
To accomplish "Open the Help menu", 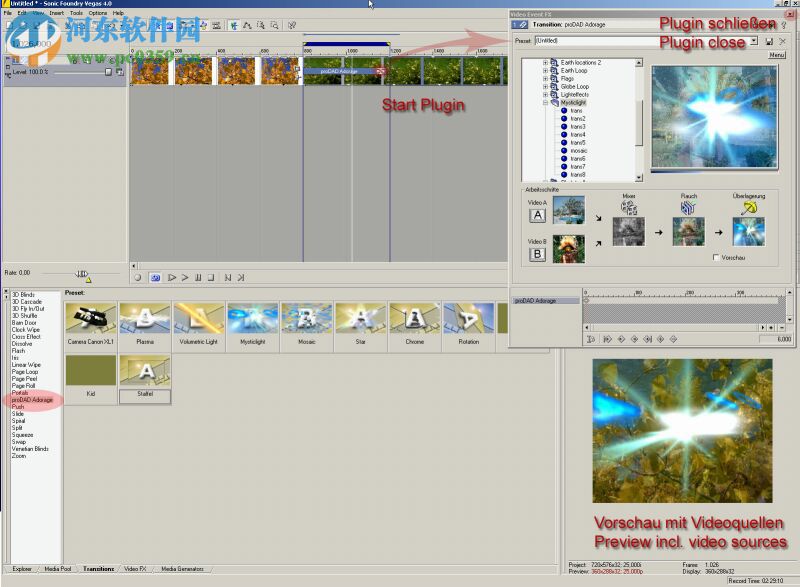I will tap(118, 13).
